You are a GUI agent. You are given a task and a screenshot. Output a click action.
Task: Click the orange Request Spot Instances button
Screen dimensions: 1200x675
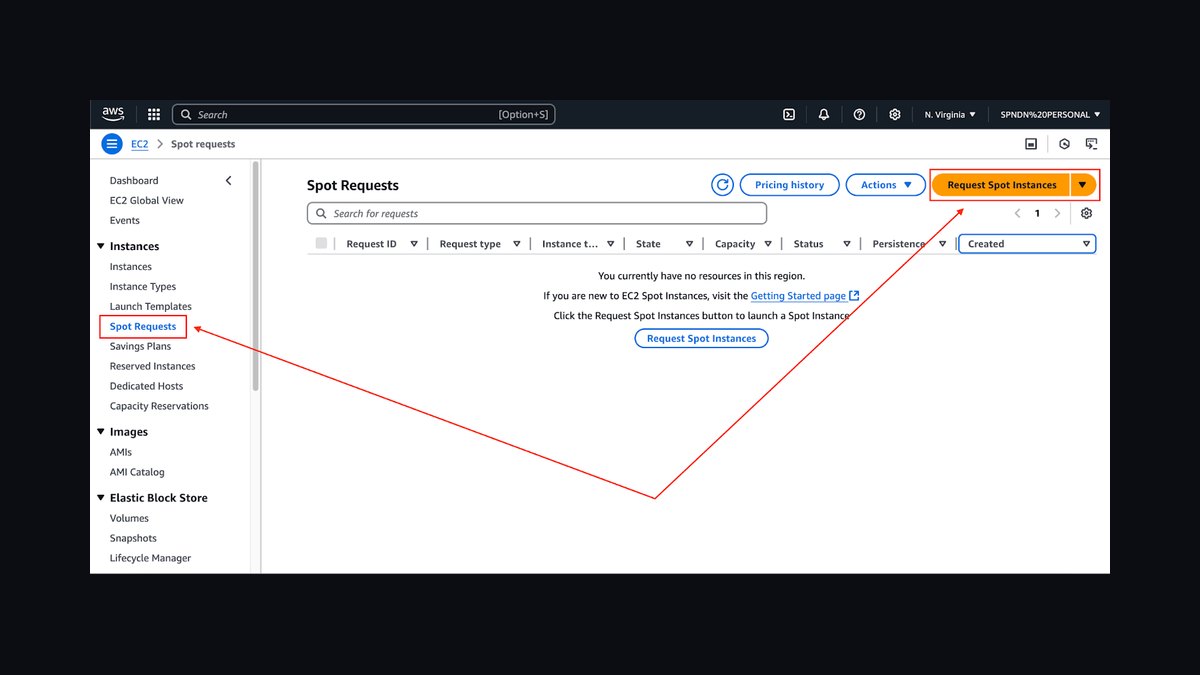click(x=1001, y=185)
